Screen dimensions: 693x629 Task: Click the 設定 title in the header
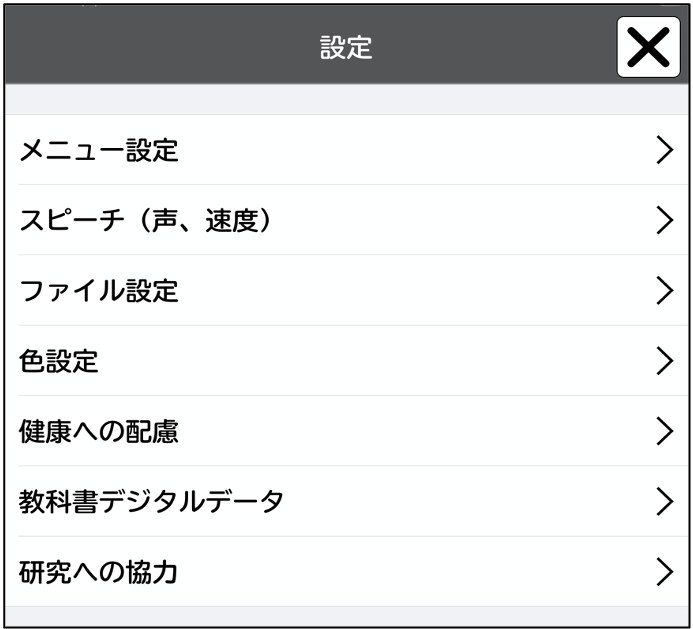(x=346, y=48)
